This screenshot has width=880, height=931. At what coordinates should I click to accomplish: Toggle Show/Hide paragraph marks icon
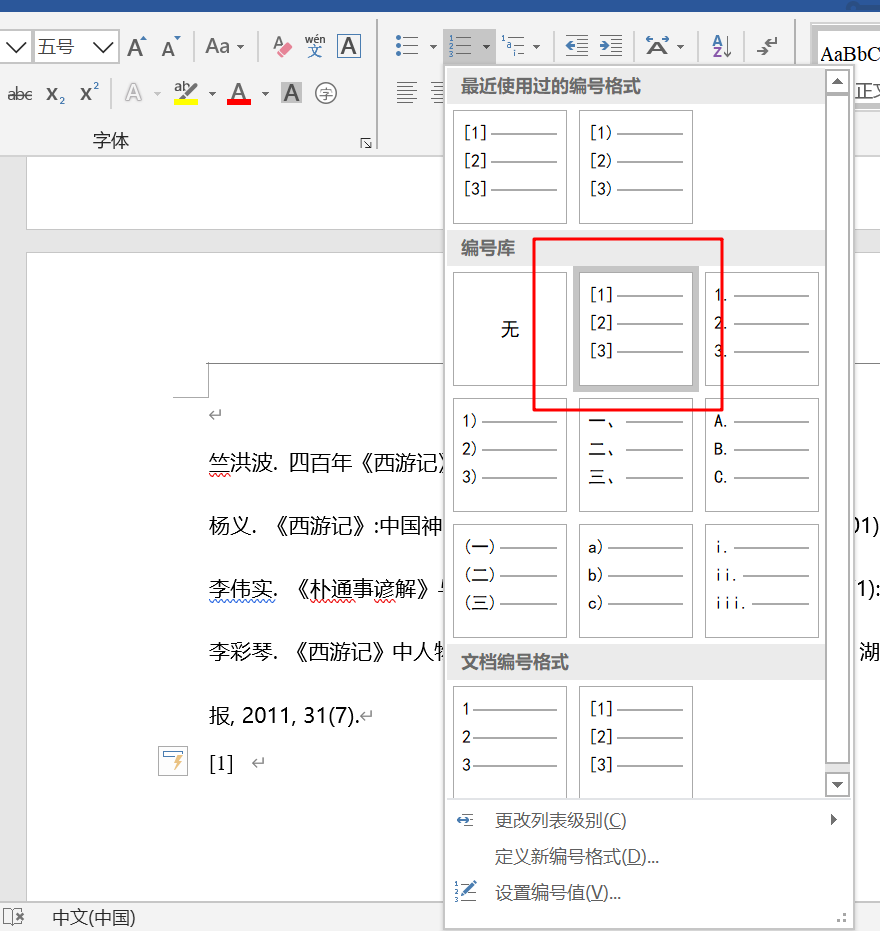tap(767, 46)
